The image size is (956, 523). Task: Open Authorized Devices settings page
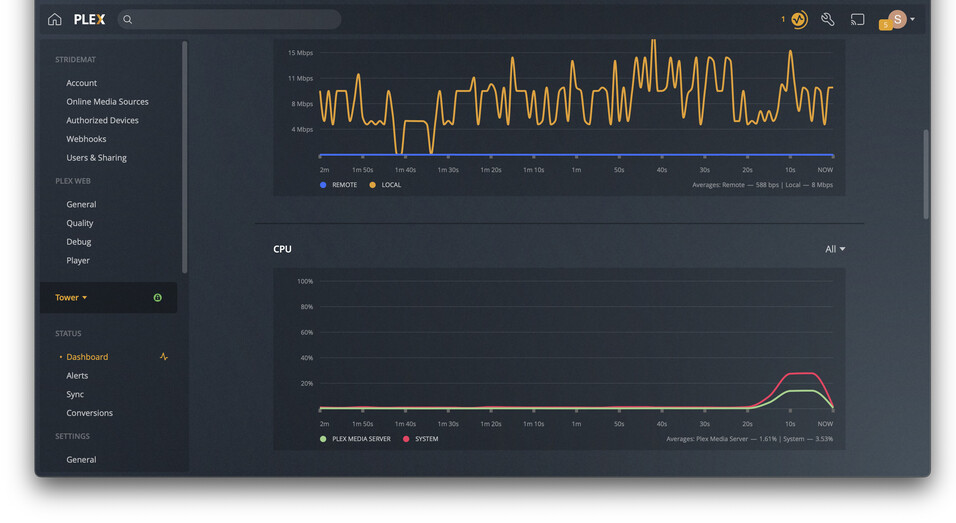coord(102,120)
